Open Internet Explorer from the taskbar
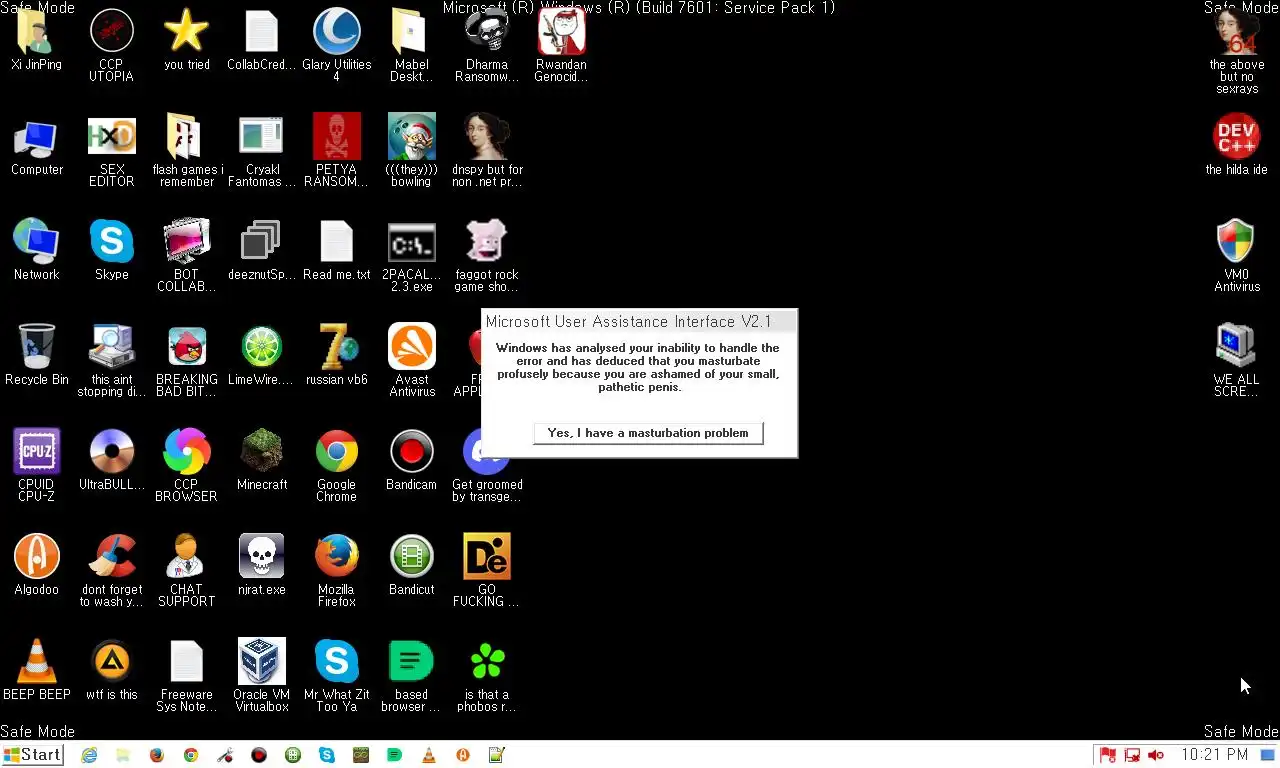The height and width of the screenshot is (768, 1280). pyautogui.click(x=89, y=755)
